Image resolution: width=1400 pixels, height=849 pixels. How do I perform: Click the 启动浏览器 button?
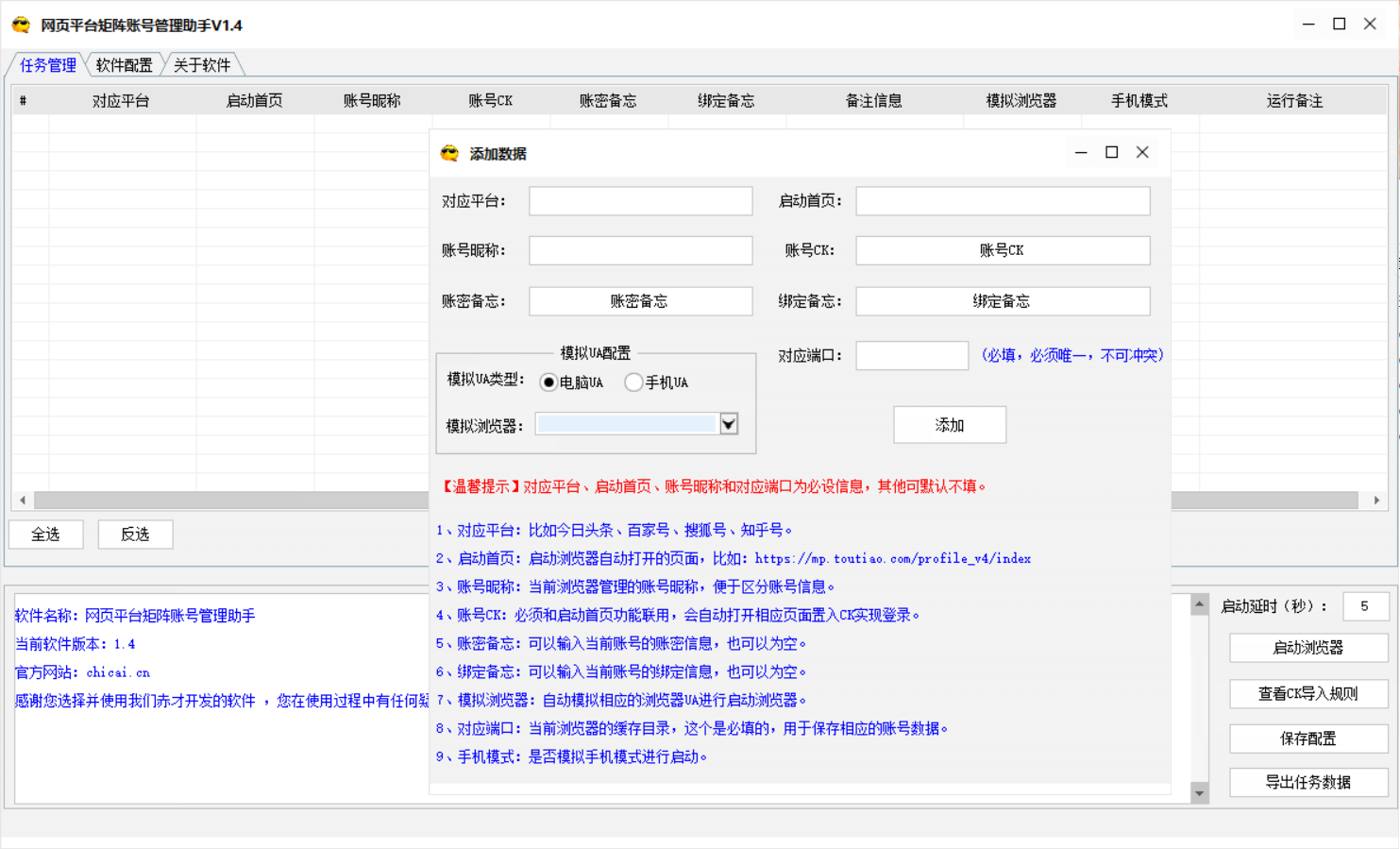tap(1308, 648)
